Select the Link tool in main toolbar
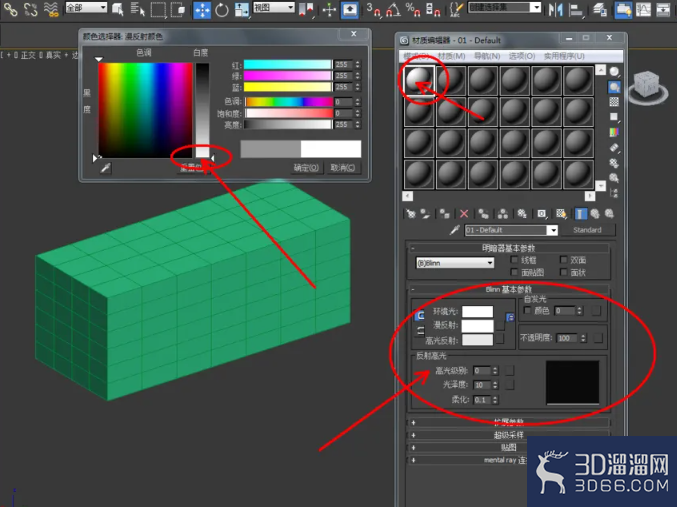Viewport: 677px width, 507px height. [x=10, y=9]
